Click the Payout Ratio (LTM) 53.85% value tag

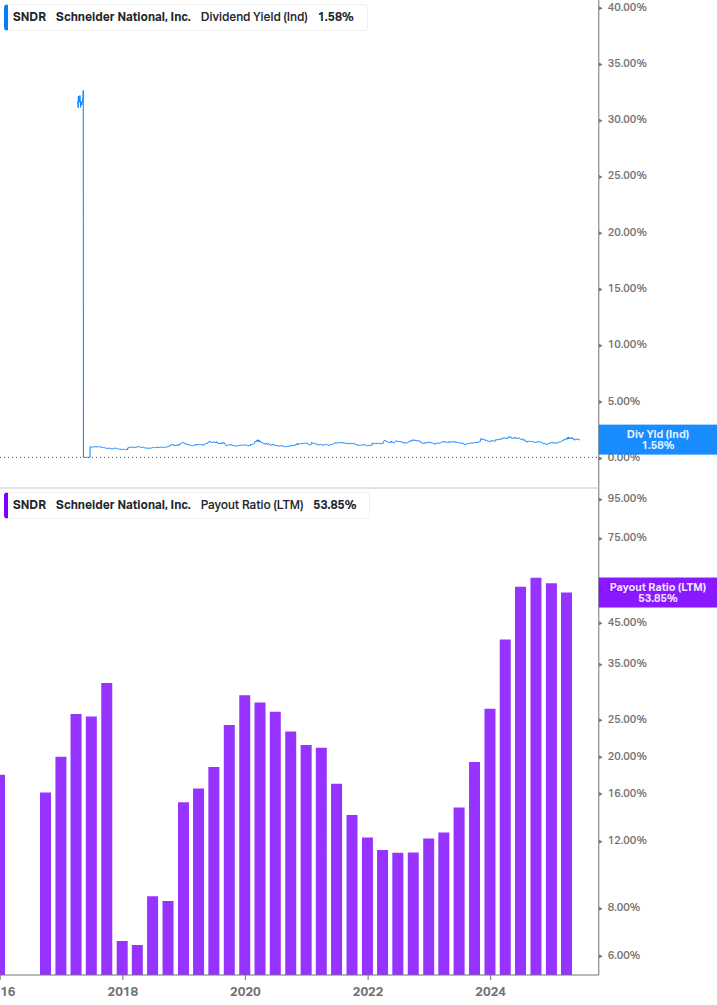point(658,593)
